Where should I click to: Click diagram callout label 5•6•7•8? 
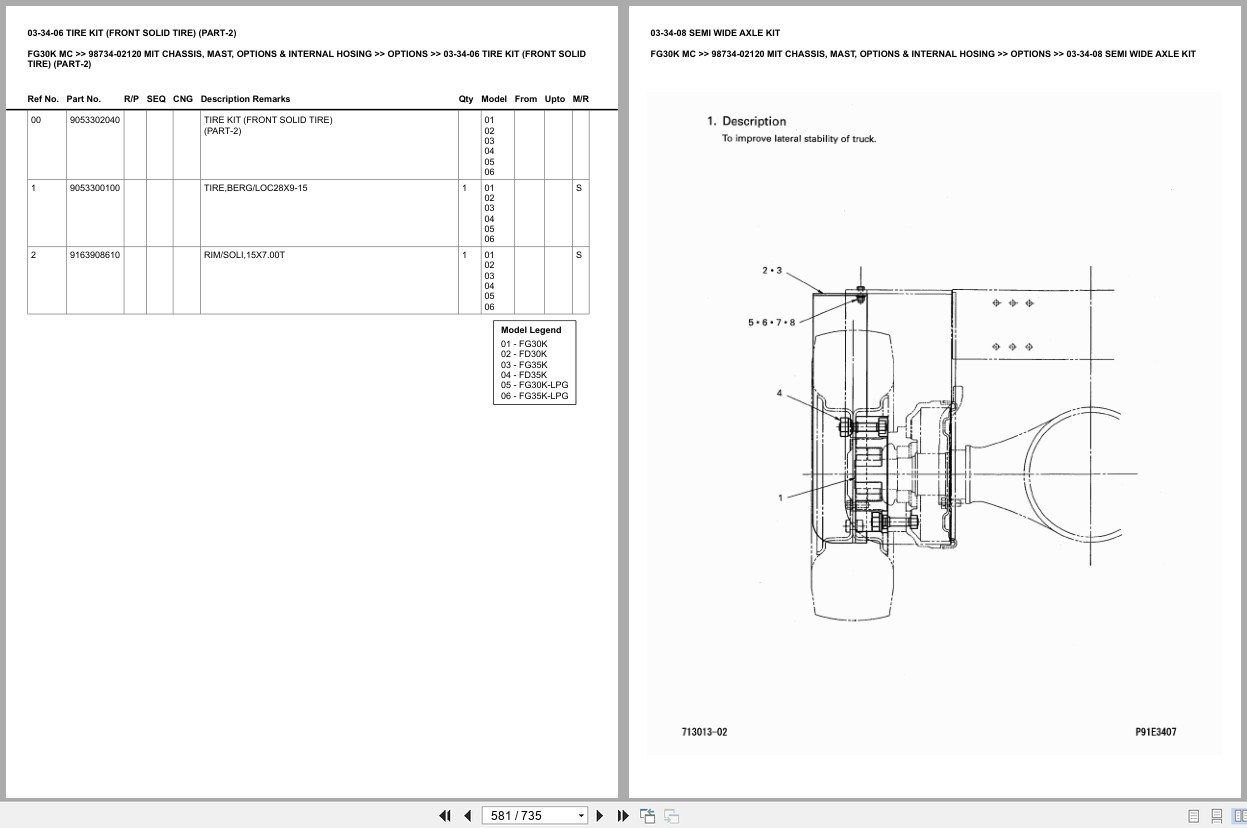pos(772,322)
